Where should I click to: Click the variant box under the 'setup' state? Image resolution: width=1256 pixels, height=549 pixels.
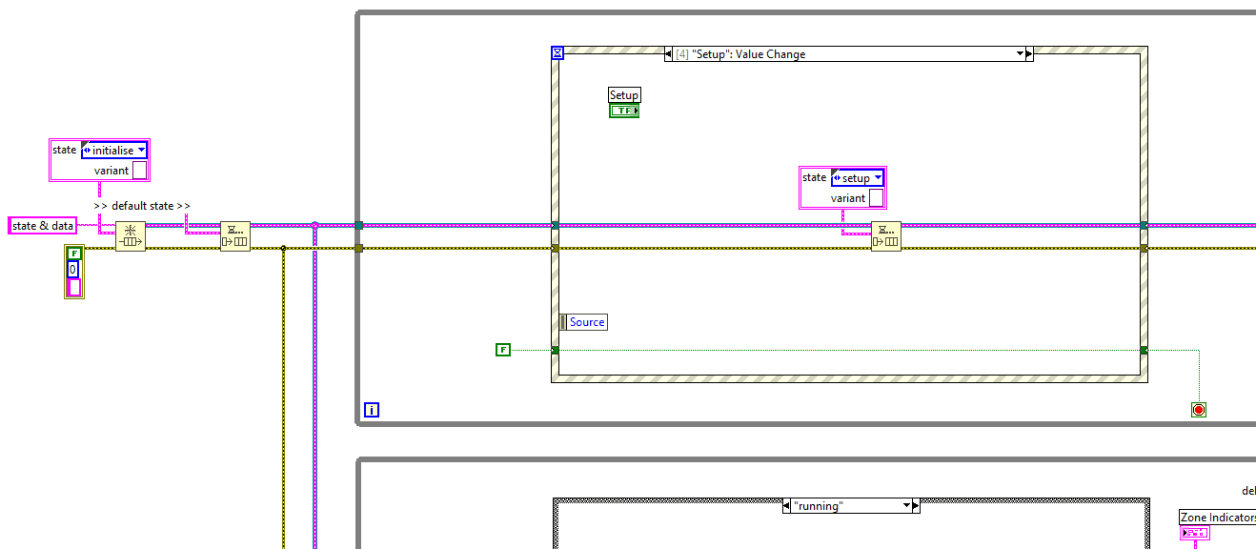pyautogui.click(x=876, y=198)
